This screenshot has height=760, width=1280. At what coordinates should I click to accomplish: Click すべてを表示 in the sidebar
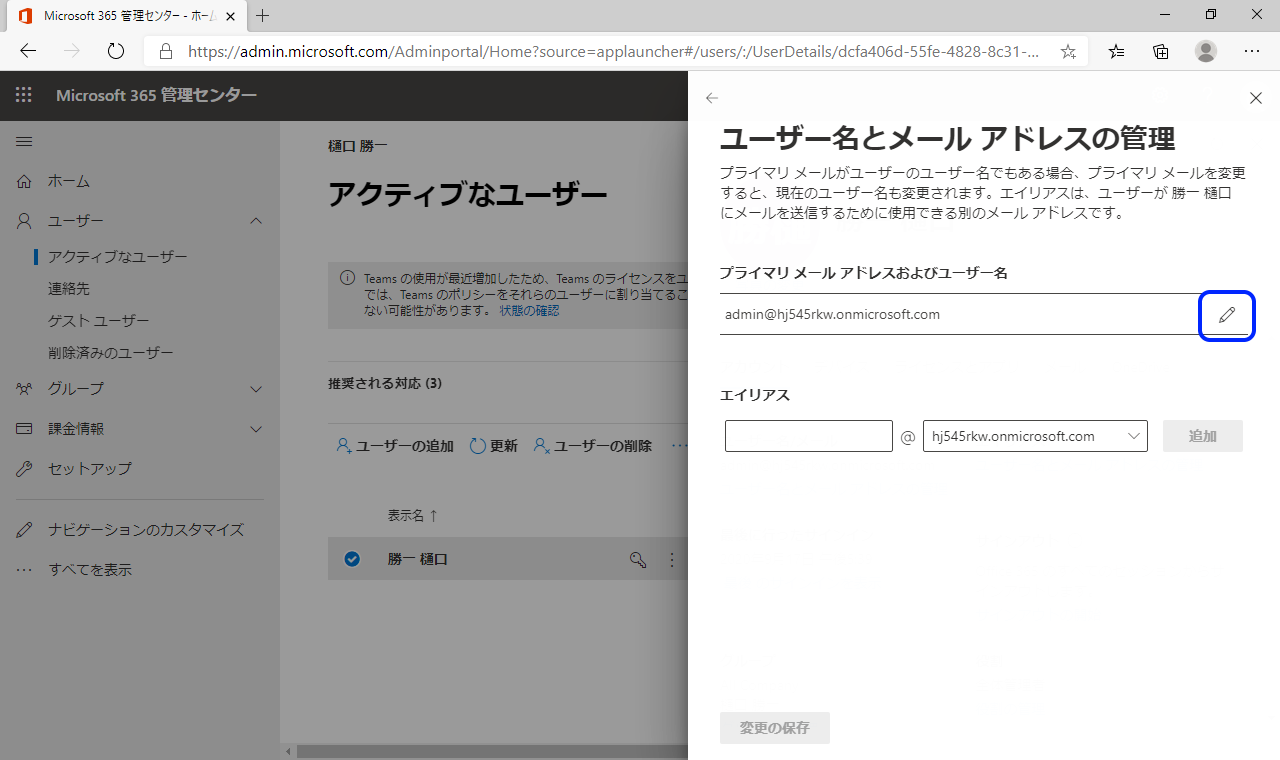[x=90, y=570]
